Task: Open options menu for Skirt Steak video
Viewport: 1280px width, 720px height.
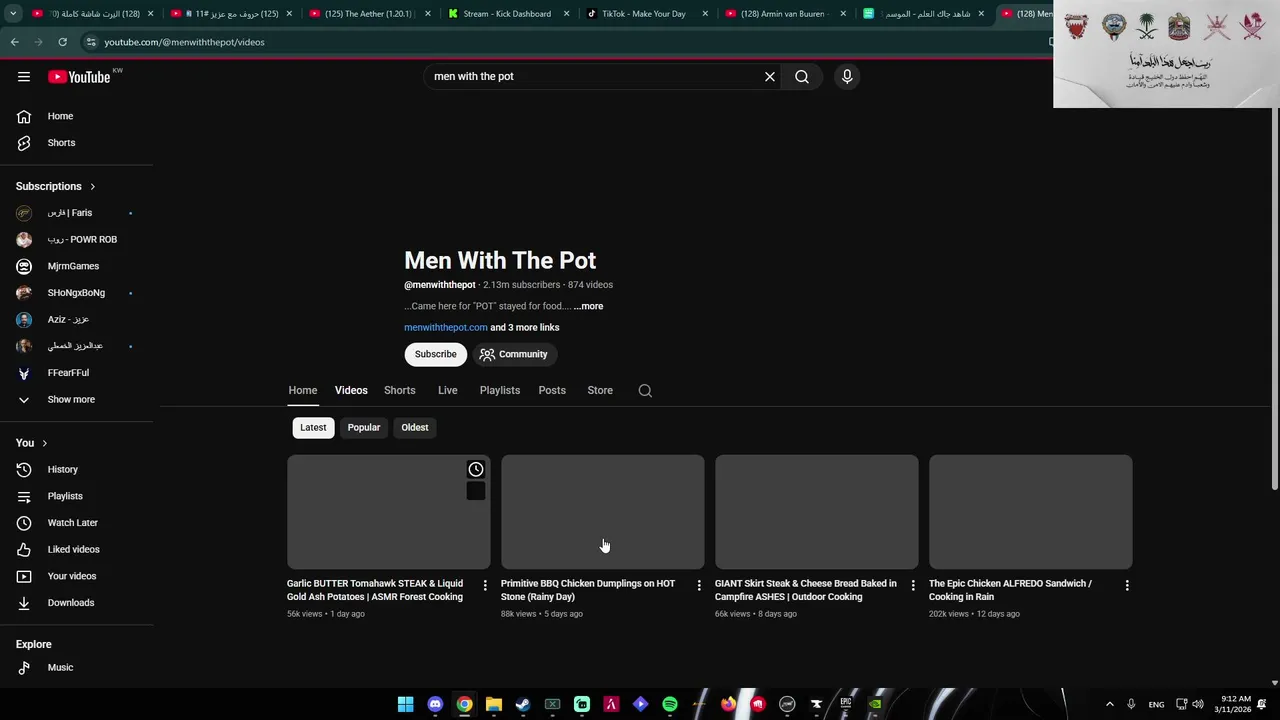Action: pyautogui.click(x=913, y=585)
